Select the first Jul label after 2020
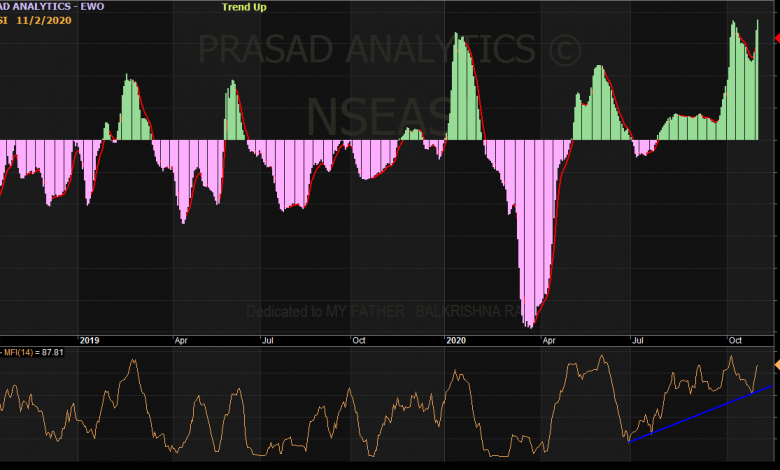 638,340
